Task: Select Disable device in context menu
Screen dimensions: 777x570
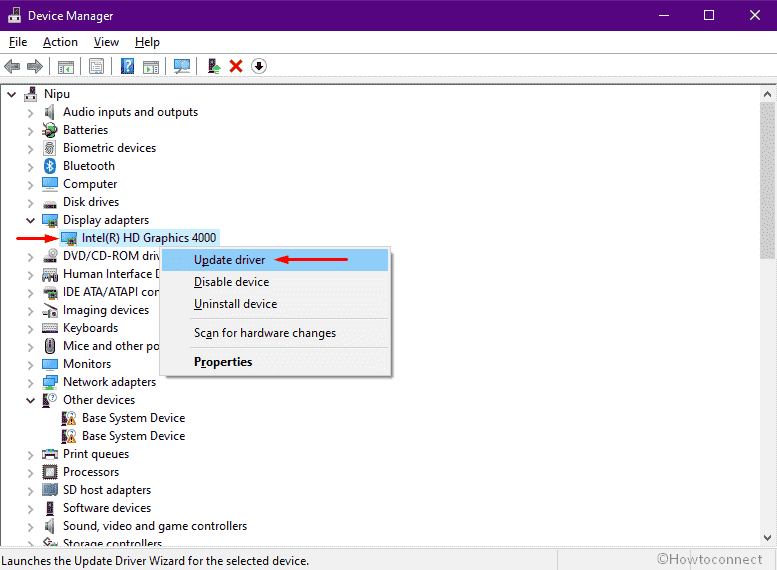Action: point(231,282)
